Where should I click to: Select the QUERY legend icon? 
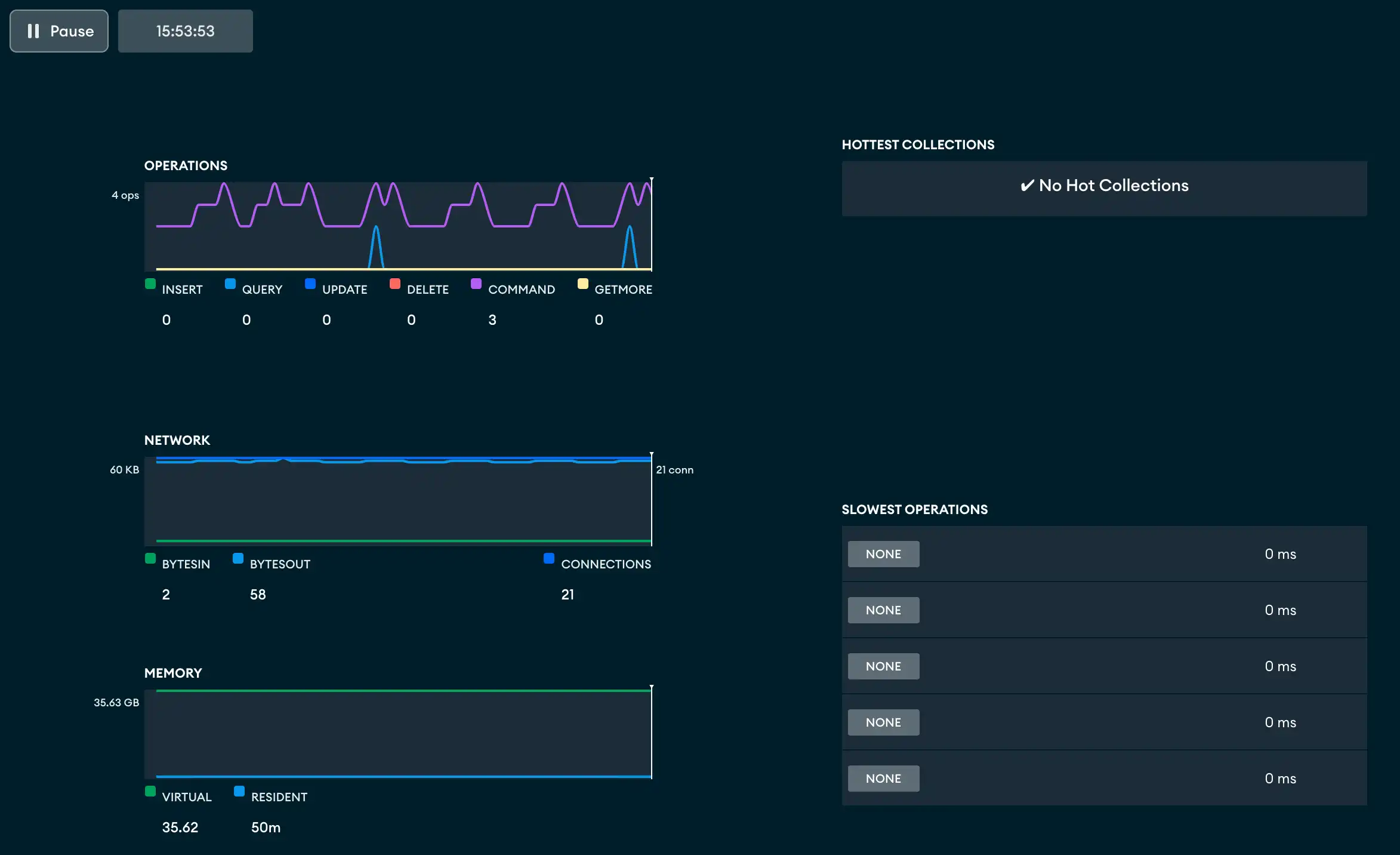pyautogui.click(x=230, y=284)
